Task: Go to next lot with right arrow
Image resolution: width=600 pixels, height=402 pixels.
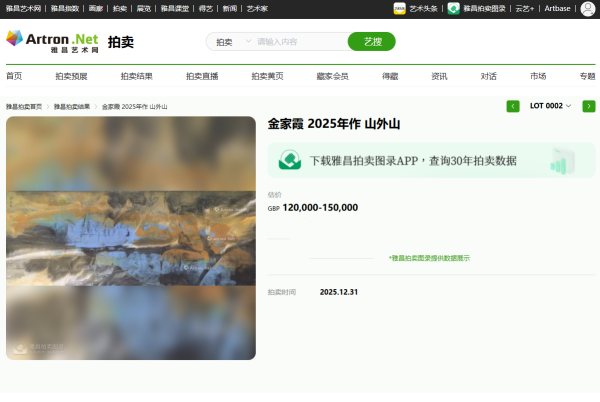Action: click(589, 106)
